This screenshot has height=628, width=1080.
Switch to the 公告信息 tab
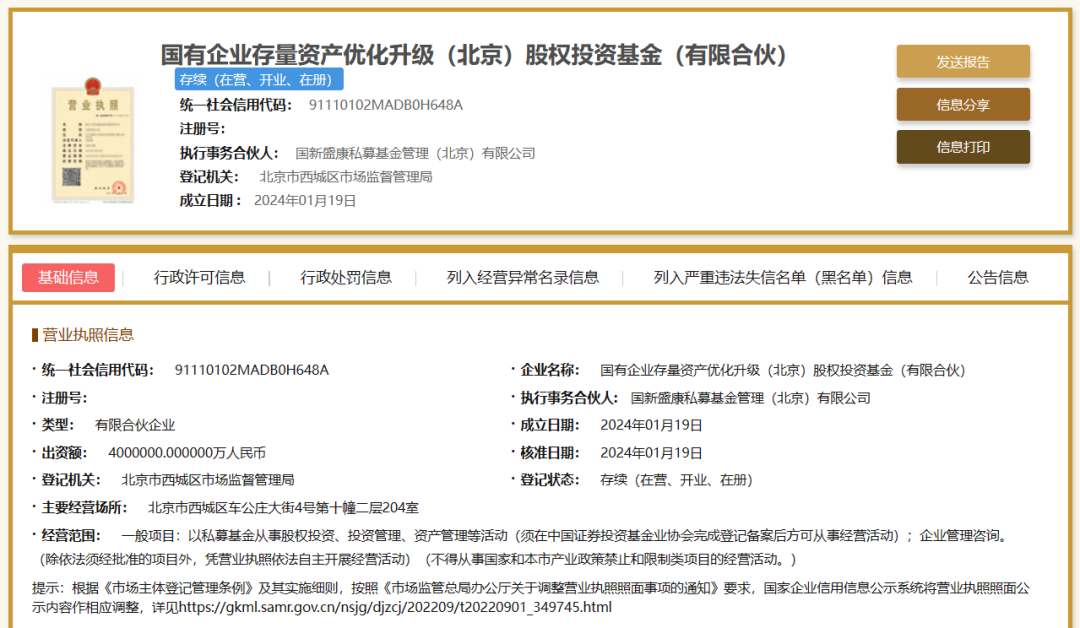pyautogui.click(x=998, y=278)
